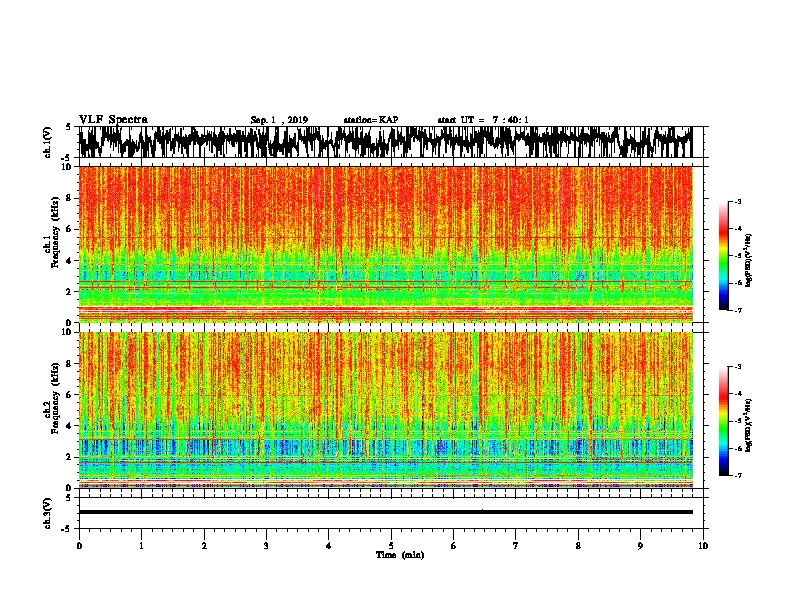This screenshot has height=612, width=792.
Task: Click the 'station=KAP' header label
Action: 371,120
